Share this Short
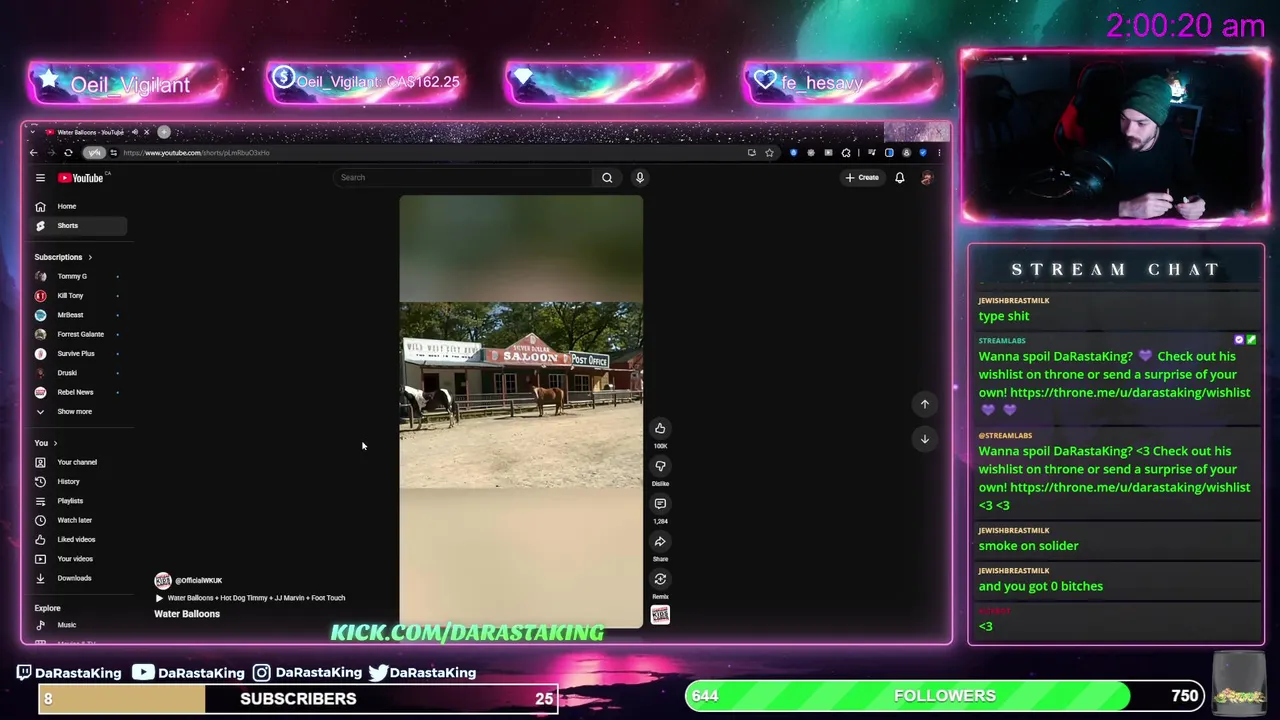 (x=660, y=542)
